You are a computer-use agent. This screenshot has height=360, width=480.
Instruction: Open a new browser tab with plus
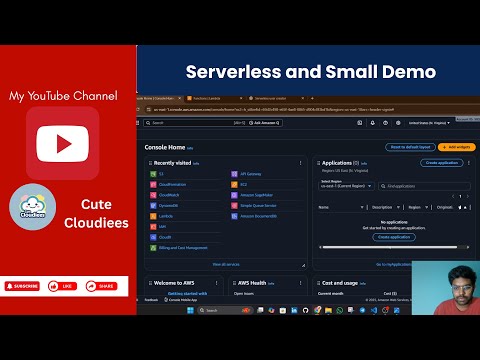(312, 98)
